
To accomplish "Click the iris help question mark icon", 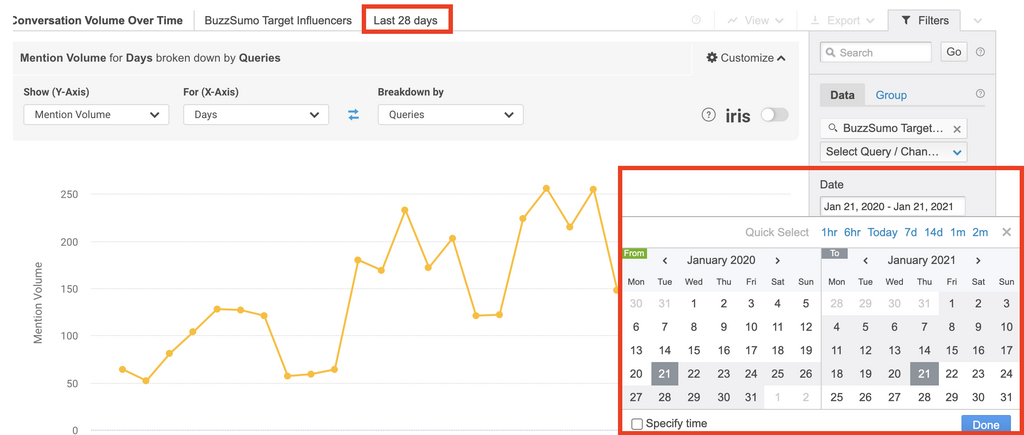I will (709, 115).
